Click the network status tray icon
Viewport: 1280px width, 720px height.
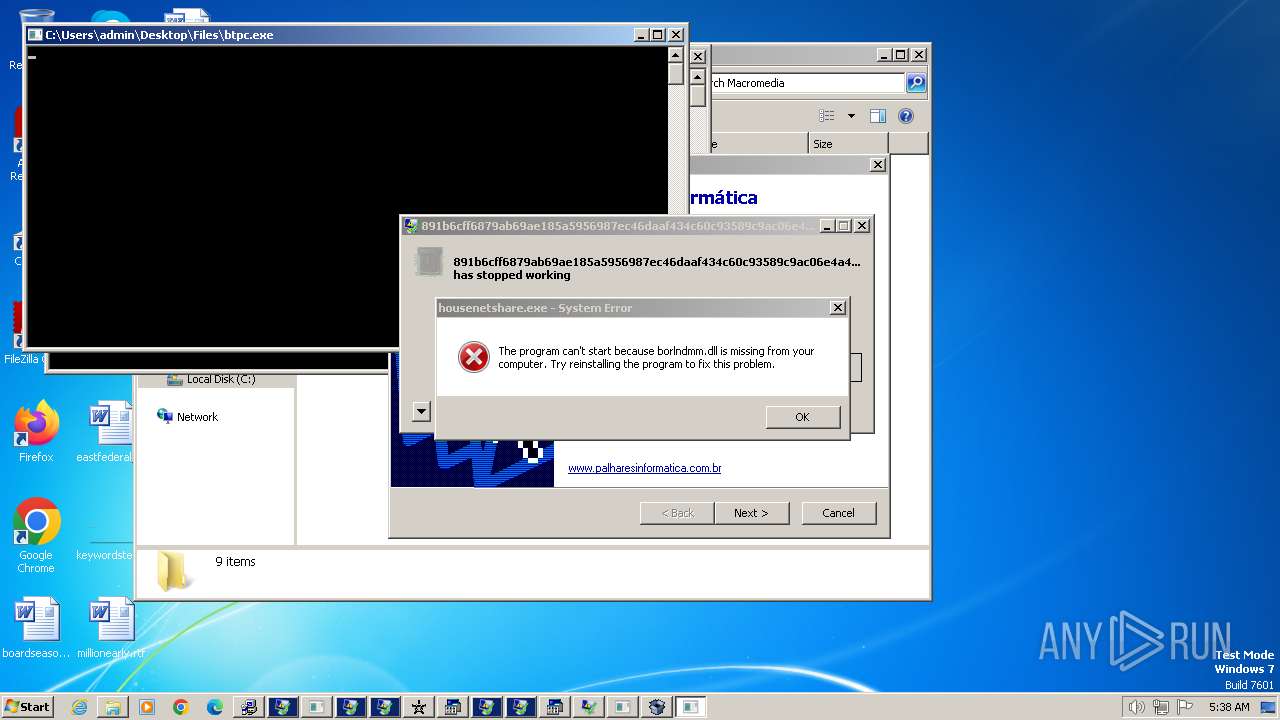pyautogui.click(x=1160, y=707)
